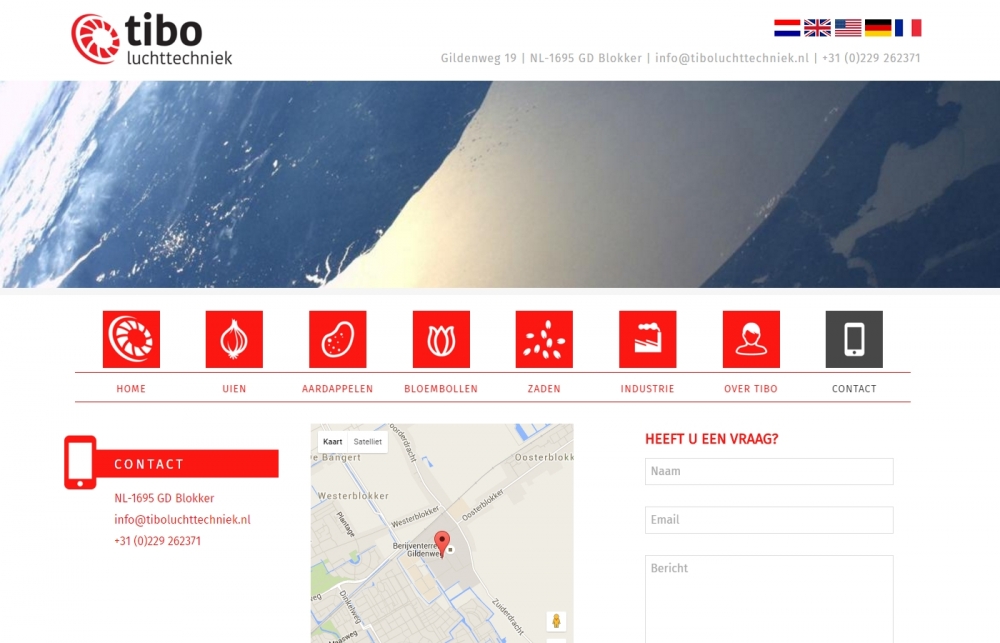Open the person (Over Tibo) icon
The height and width of the screenshot is (643, 1000).
751,339
